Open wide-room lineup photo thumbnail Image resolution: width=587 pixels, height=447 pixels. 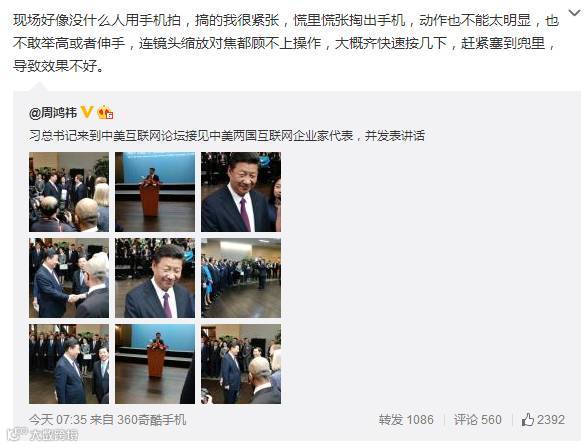pos(241,278)
